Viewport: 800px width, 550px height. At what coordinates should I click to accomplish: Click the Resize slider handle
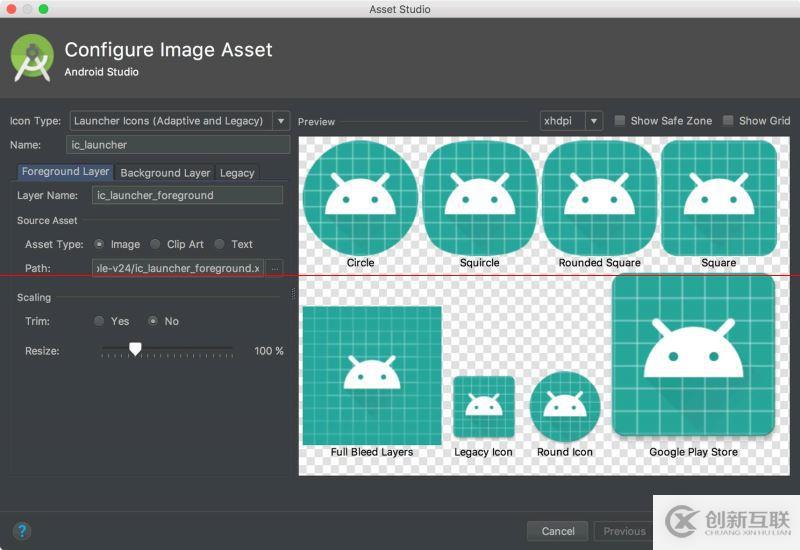pos(135,350)
